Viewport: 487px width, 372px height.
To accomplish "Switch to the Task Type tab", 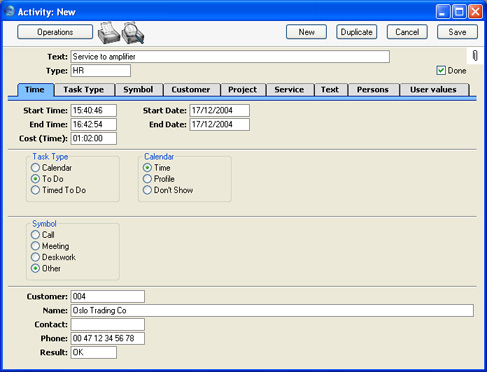I will pos(84,90).
